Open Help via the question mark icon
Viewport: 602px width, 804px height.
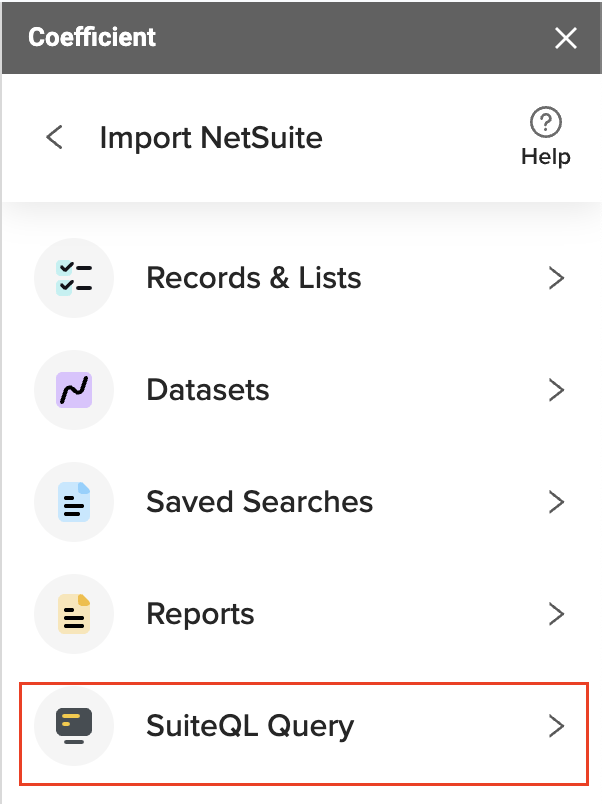coord(546,122)
